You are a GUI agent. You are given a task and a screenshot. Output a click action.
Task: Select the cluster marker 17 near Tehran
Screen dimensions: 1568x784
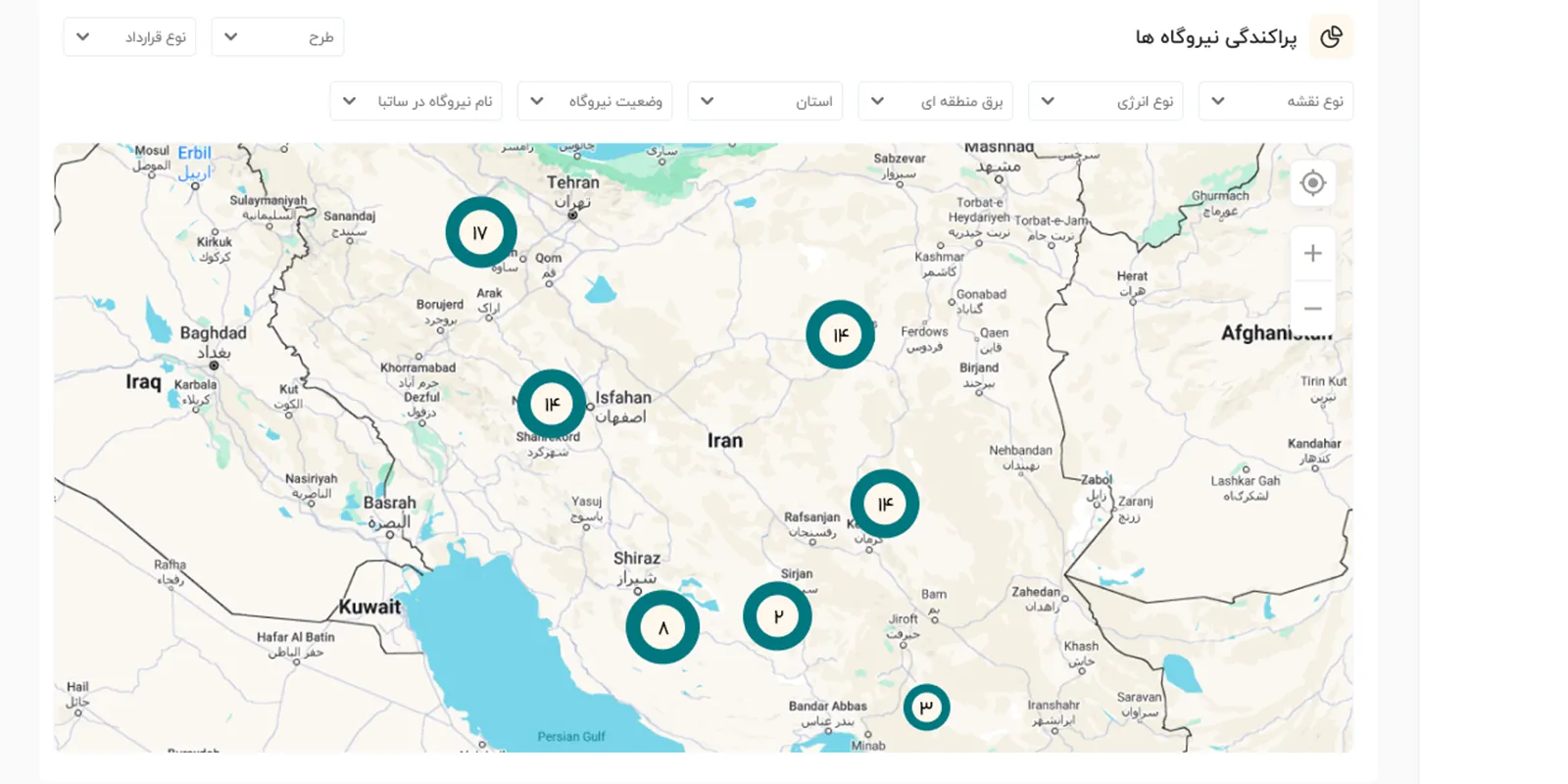point(480,232)
